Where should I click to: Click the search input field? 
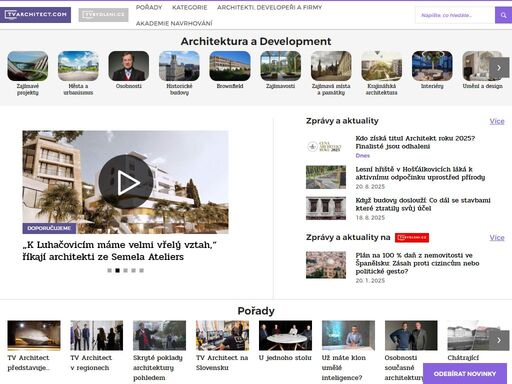click(x=455, y=15)
